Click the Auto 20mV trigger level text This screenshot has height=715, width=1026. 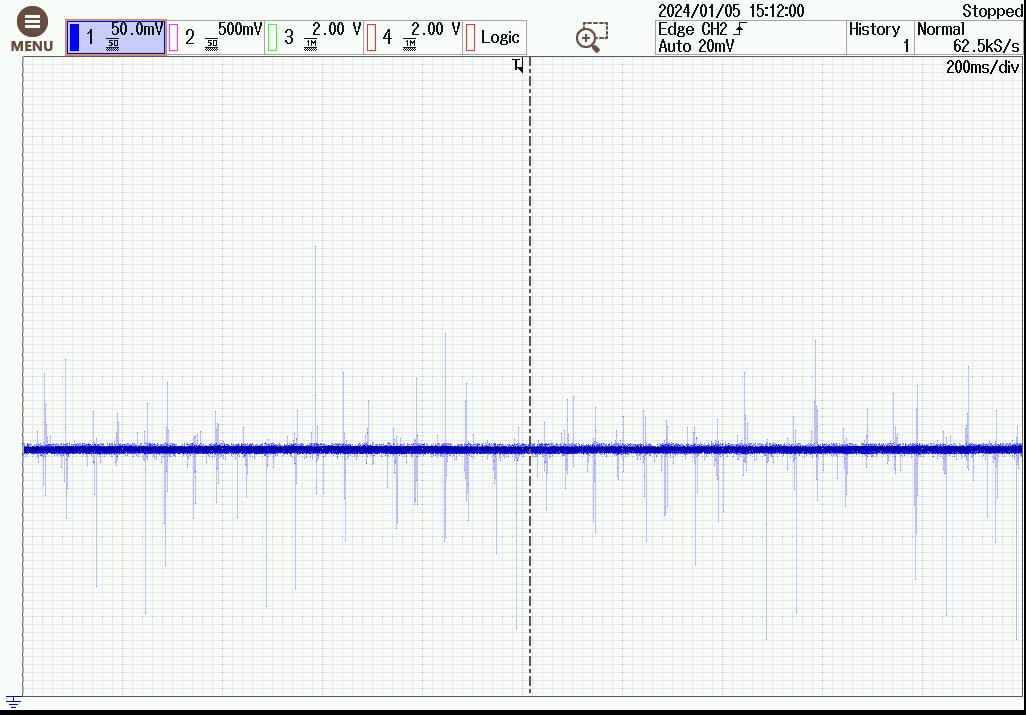pos(695,46)
